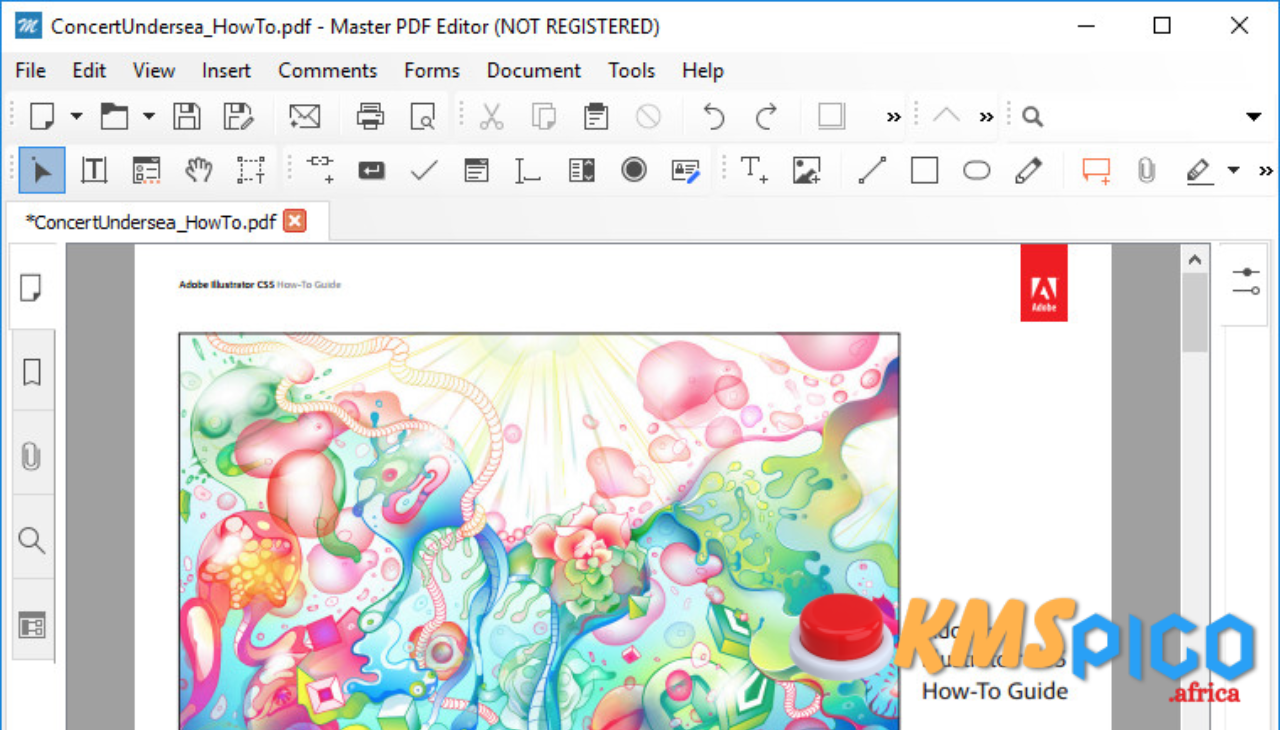Screen dimensions: 1280x730
Task: Open the search options dropdown arrow
Action: (1254, 117)
